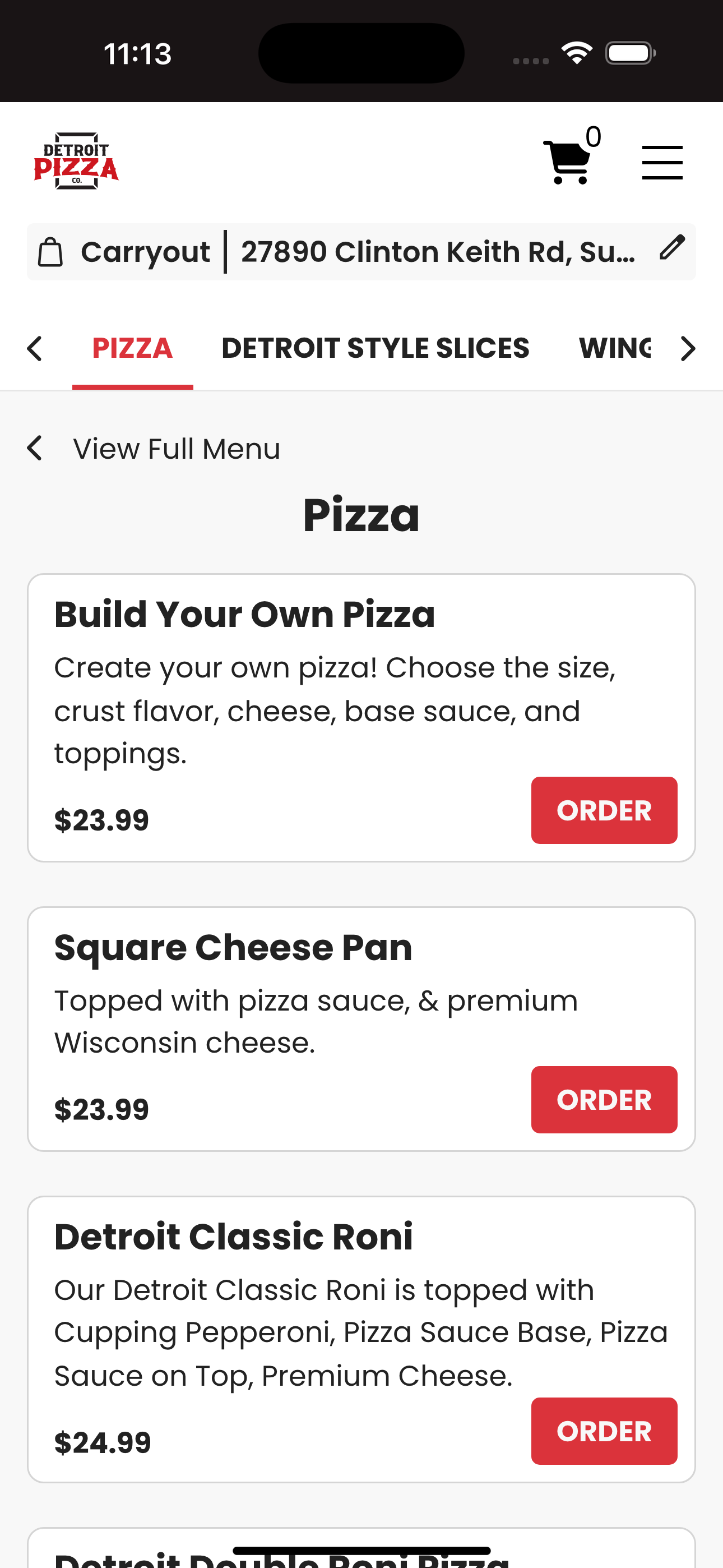This screenshot has width=723, height=1568.
Task: Select the Carryout order type
Action: point(146,252)
